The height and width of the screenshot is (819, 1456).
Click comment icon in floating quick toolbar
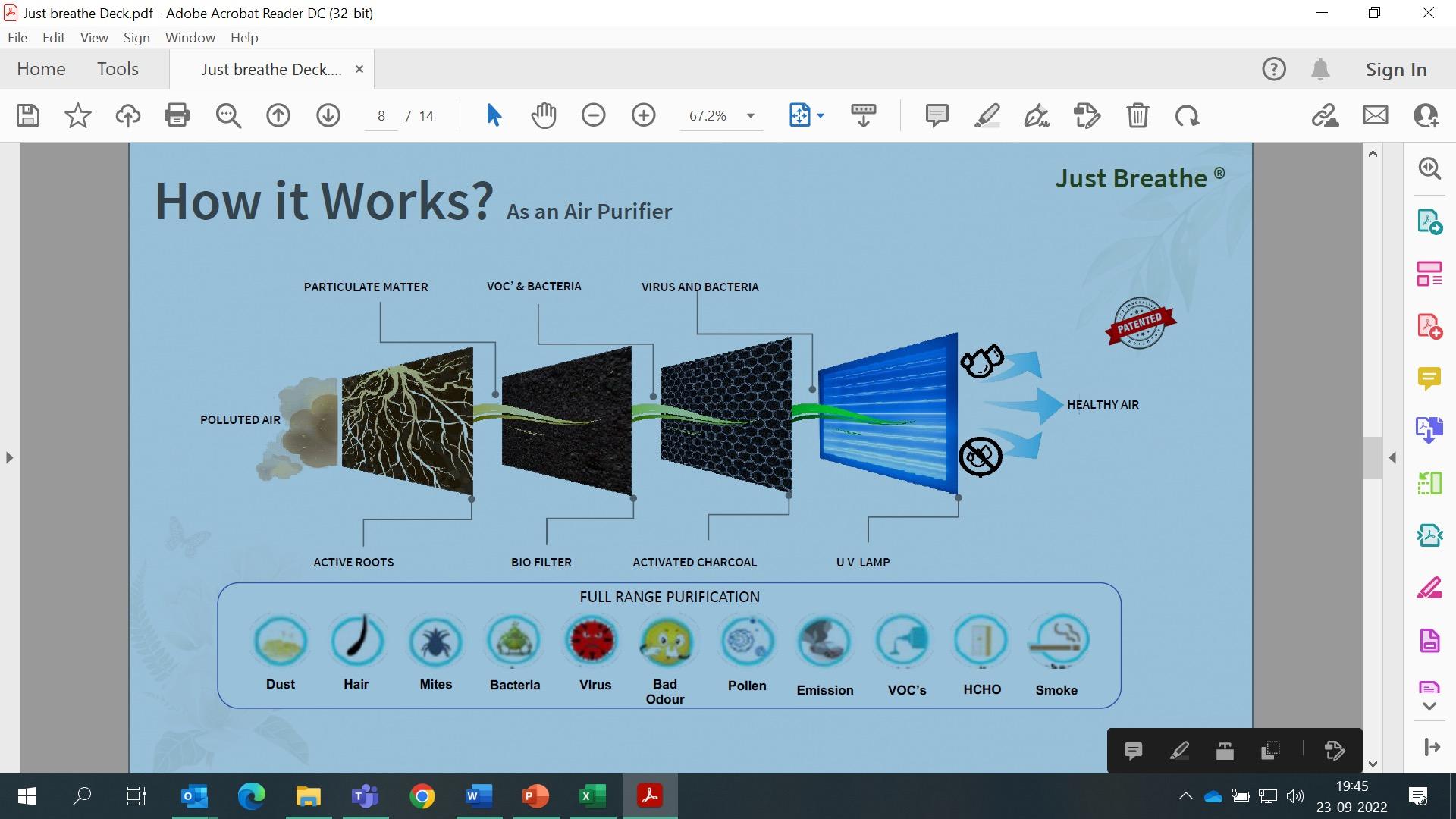(x=1134, y=751)
